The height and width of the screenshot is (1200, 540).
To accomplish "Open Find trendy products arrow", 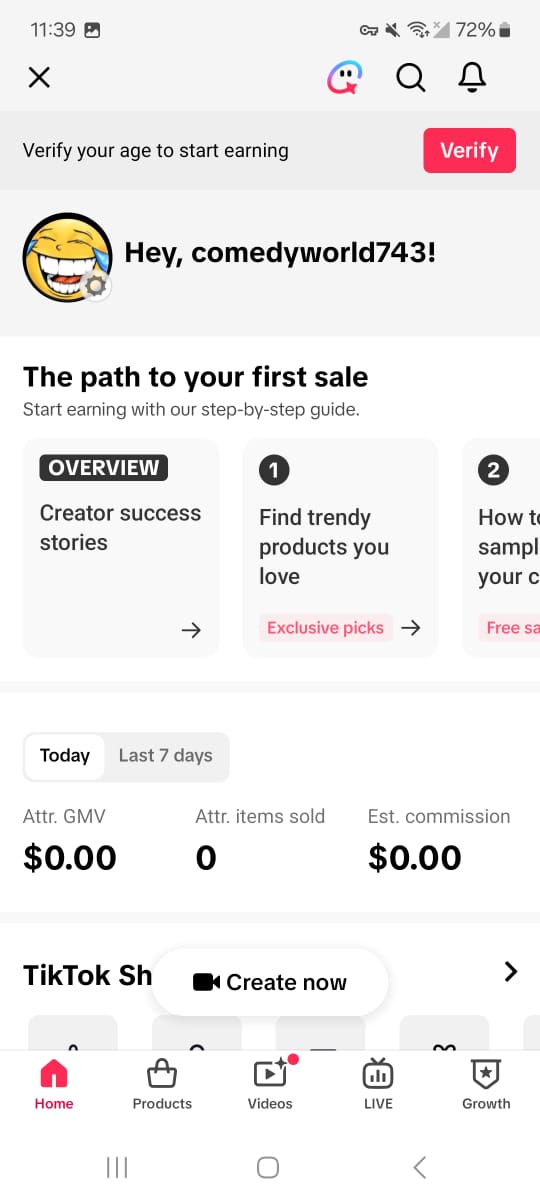I will [x=410, y=628].
